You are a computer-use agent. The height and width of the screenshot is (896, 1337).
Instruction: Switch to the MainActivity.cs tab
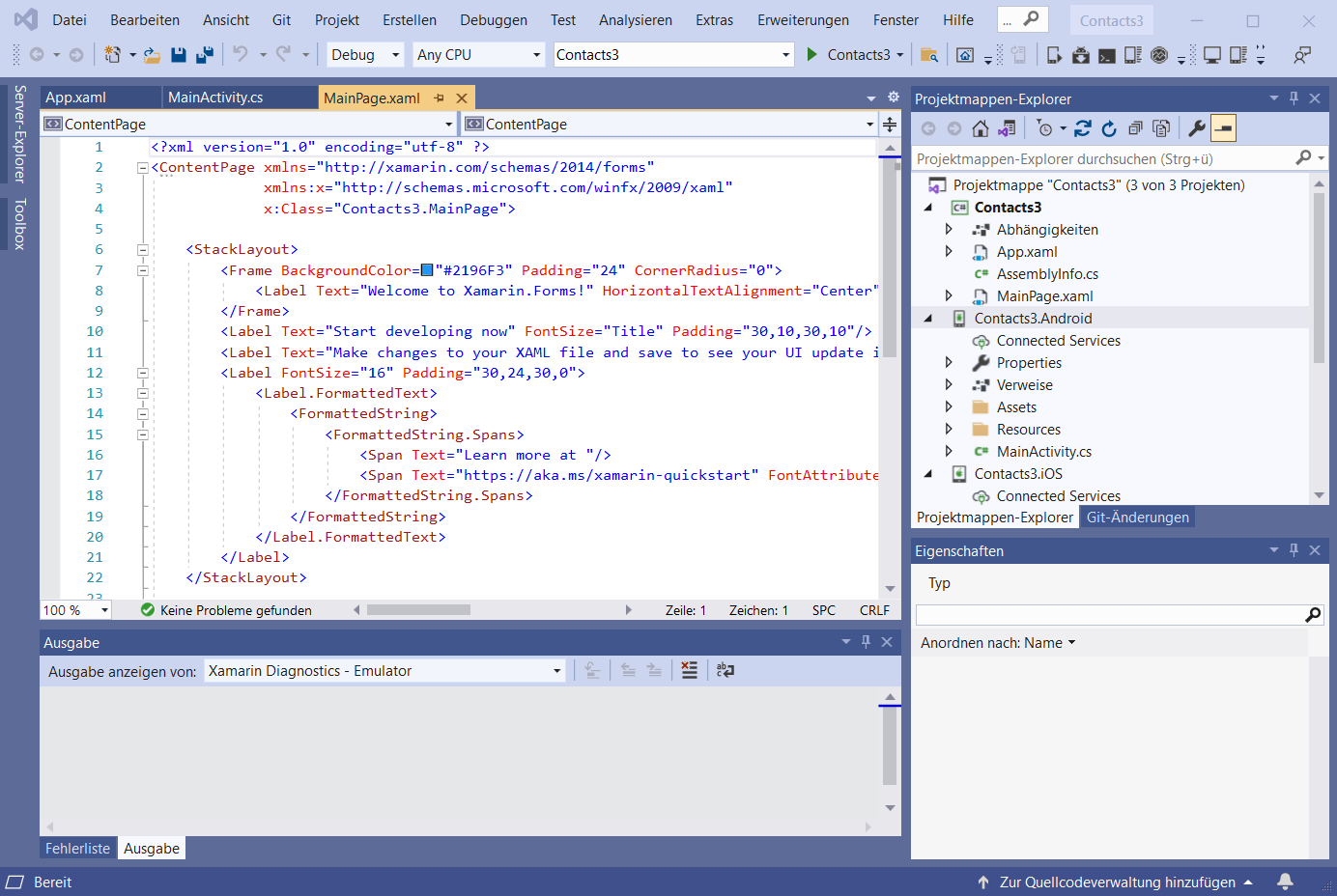(x=215, y=98)
